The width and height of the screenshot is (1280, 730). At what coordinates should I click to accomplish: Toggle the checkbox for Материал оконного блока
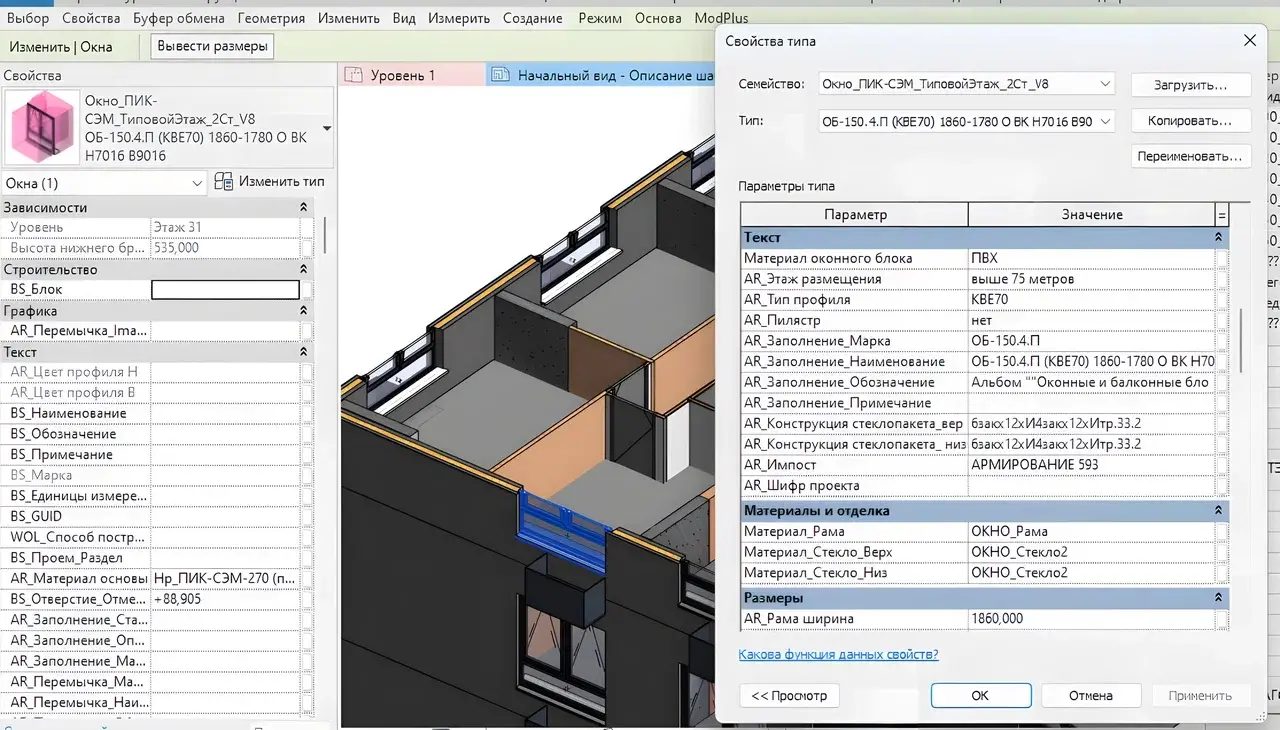coord(1222,258)
